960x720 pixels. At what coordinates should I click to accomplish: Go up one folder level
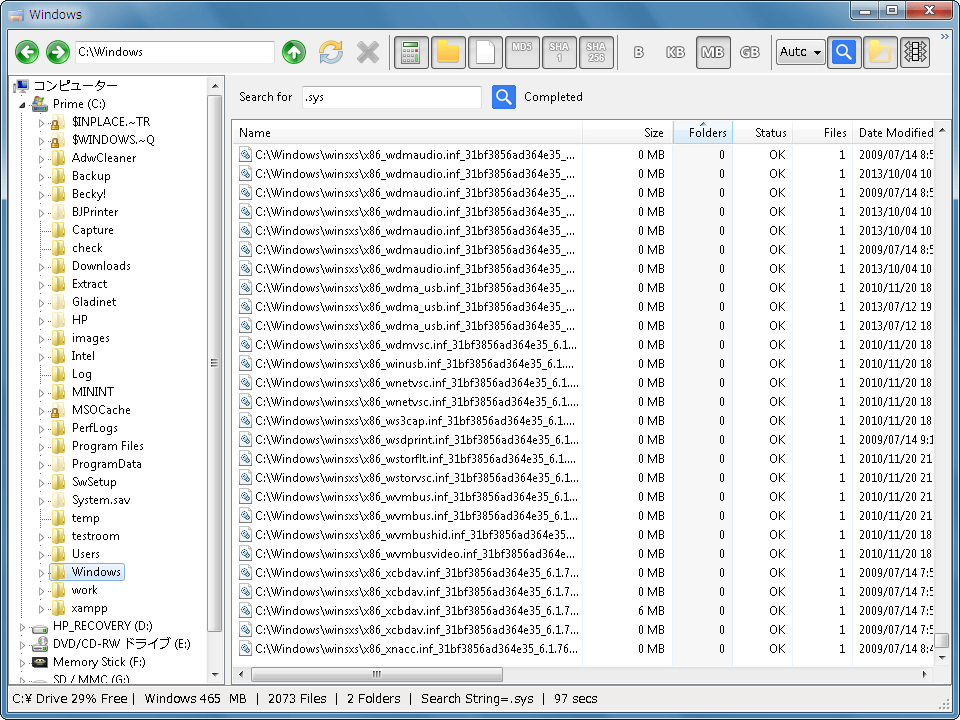(294, 52)
